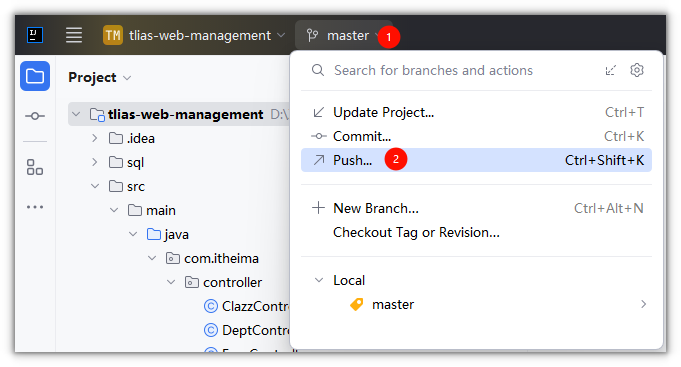Click the search magnifier icon in popup
Viewport: 681px width, 367px height.
tap(318, 70)
